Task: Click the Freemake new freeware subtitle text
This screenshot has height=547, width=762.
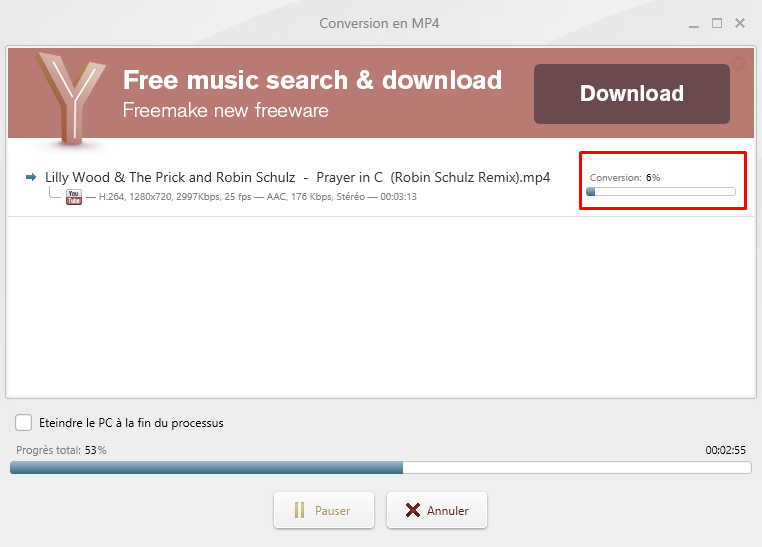Action: click(225, 110)
